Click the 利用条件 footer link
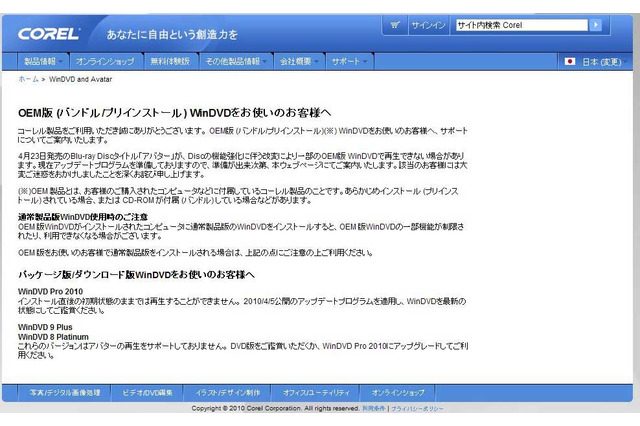 tap(373, 408)
